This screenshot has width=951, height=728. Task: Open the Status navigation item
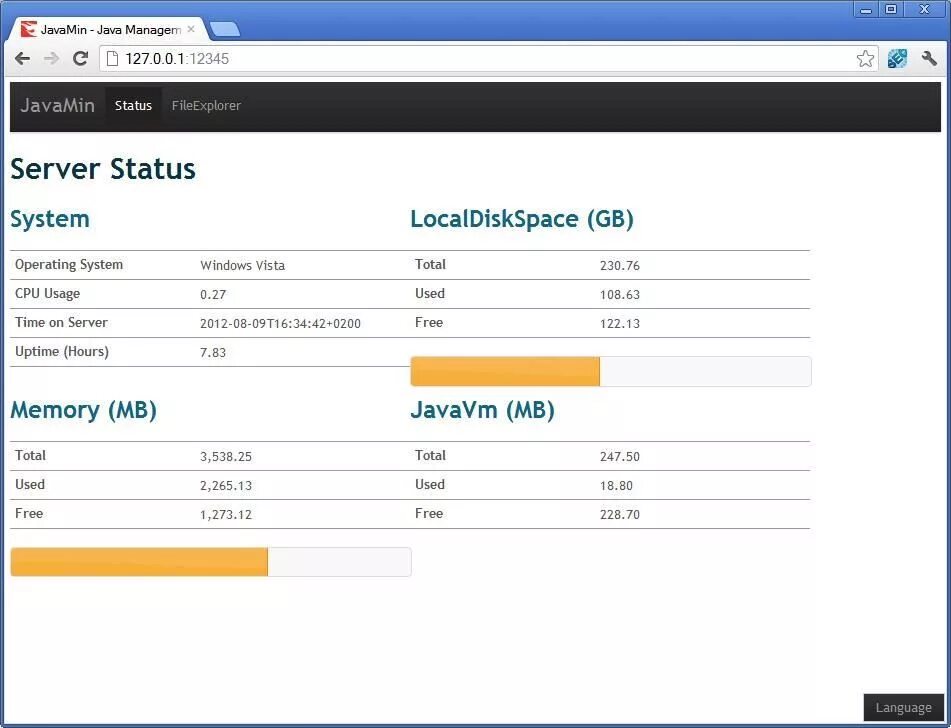(133, 106)
